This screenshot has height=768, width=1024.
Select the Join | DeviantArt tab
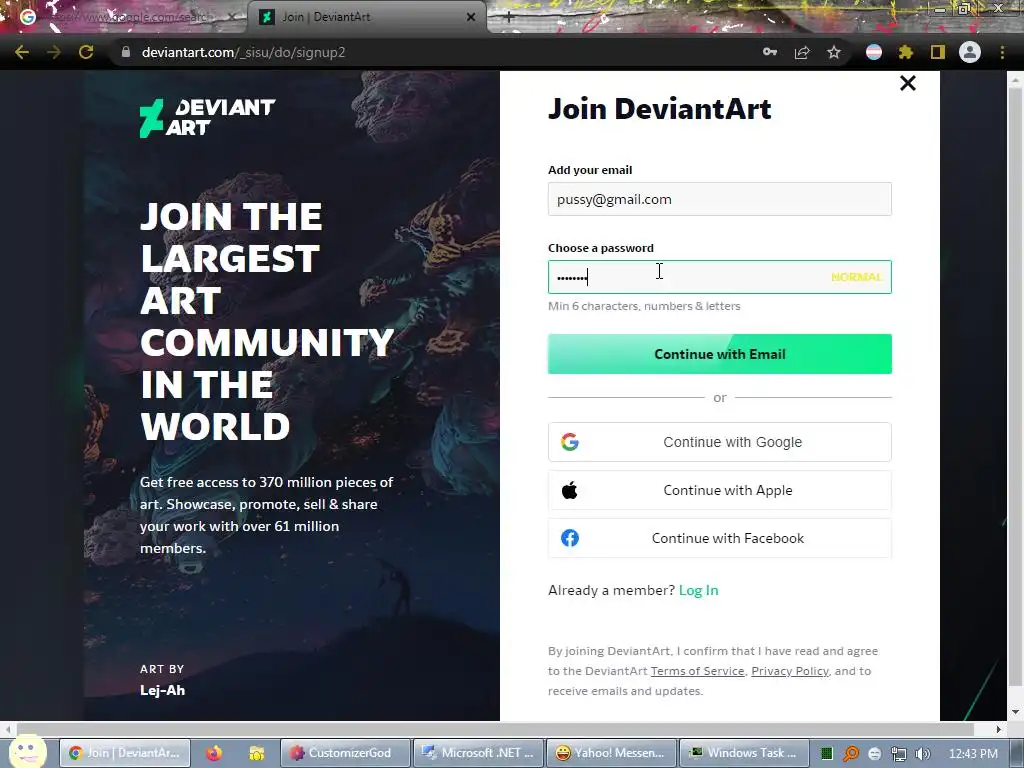coord(366,17)
